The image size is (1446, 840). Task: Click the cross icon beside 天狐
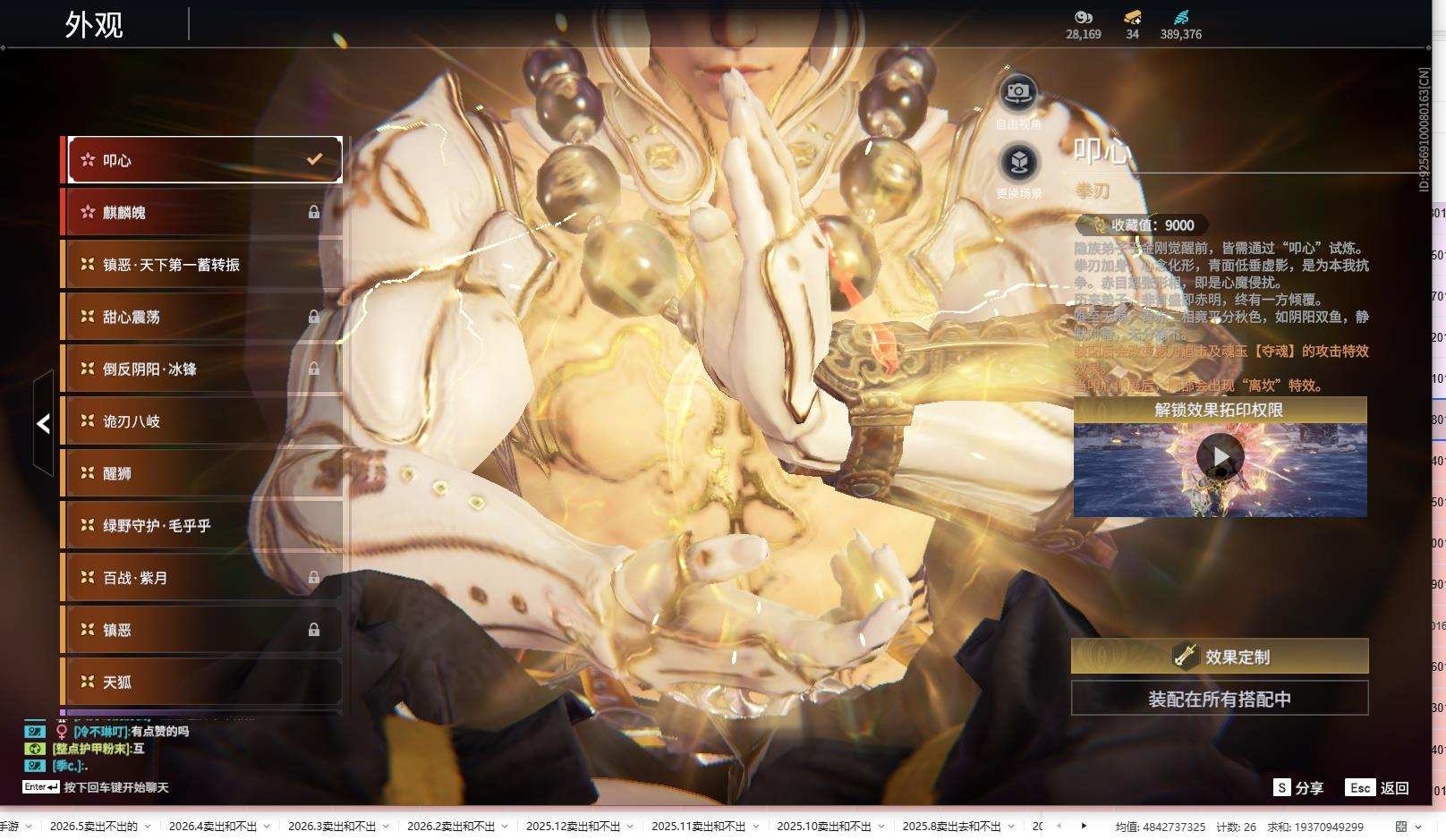88,682
